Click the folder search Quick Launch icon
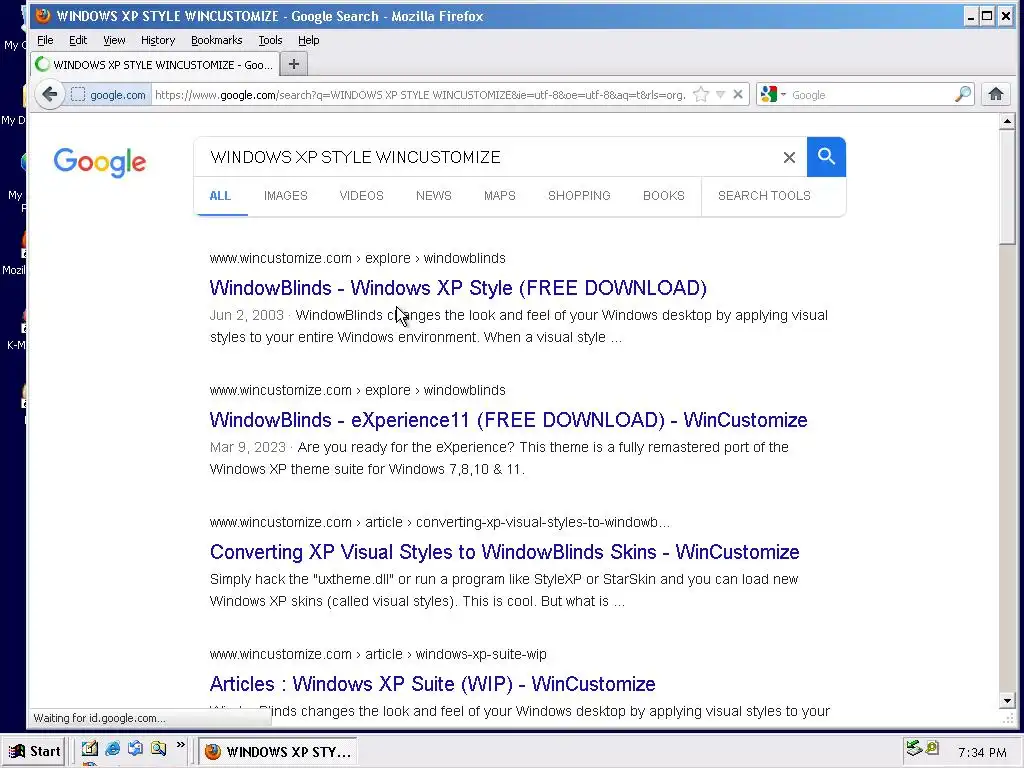 [158, 748]
